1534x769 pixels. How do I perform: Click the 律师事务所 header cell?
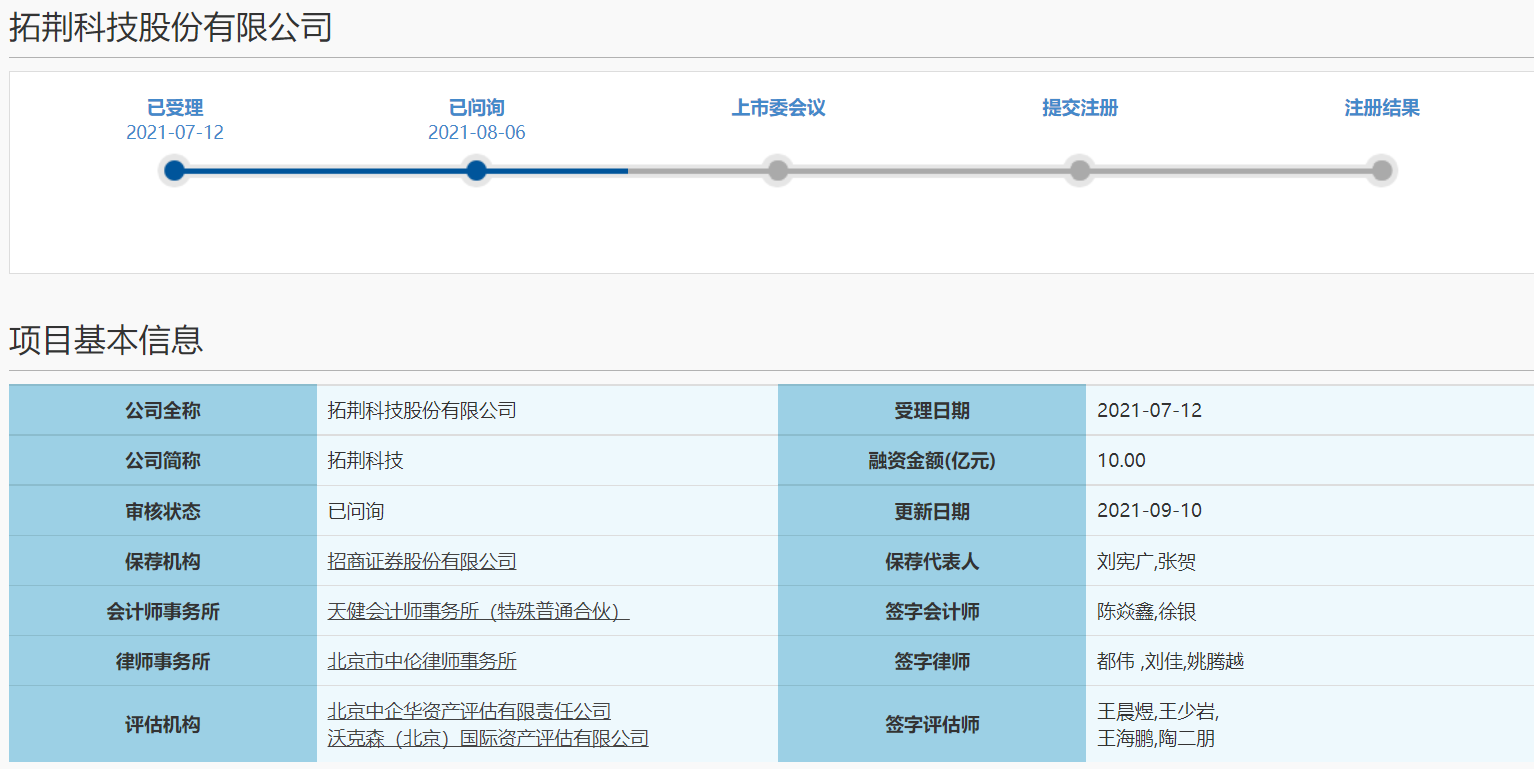point(163,661)
